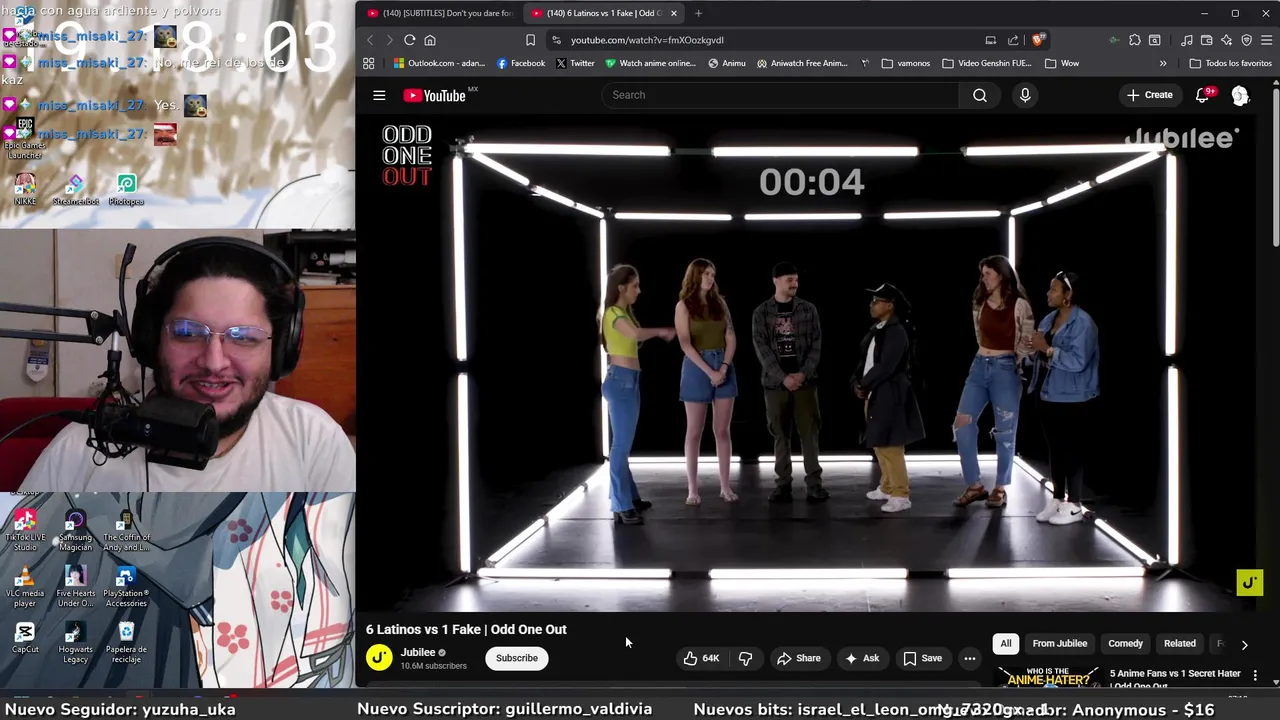Open the Jubilee channel name link
The image size is (1280, 720).
[418, 652]
